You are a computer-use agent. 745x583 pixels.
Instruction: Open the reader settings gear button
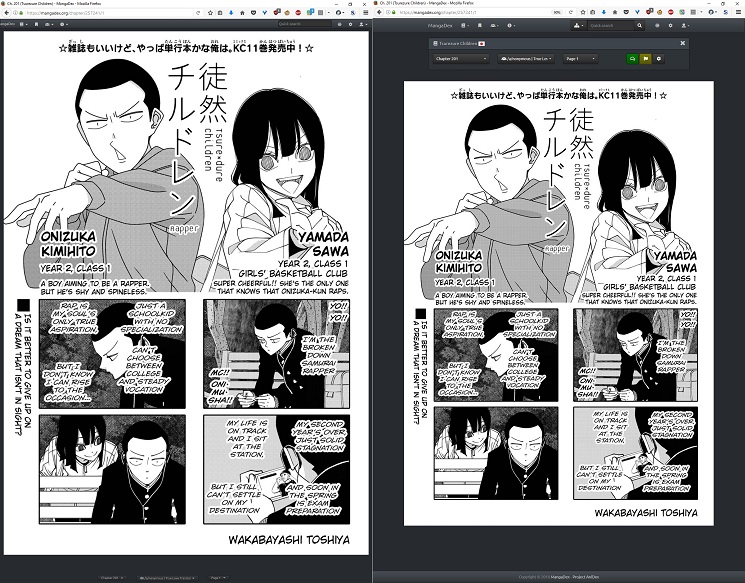tap(659, 59)
